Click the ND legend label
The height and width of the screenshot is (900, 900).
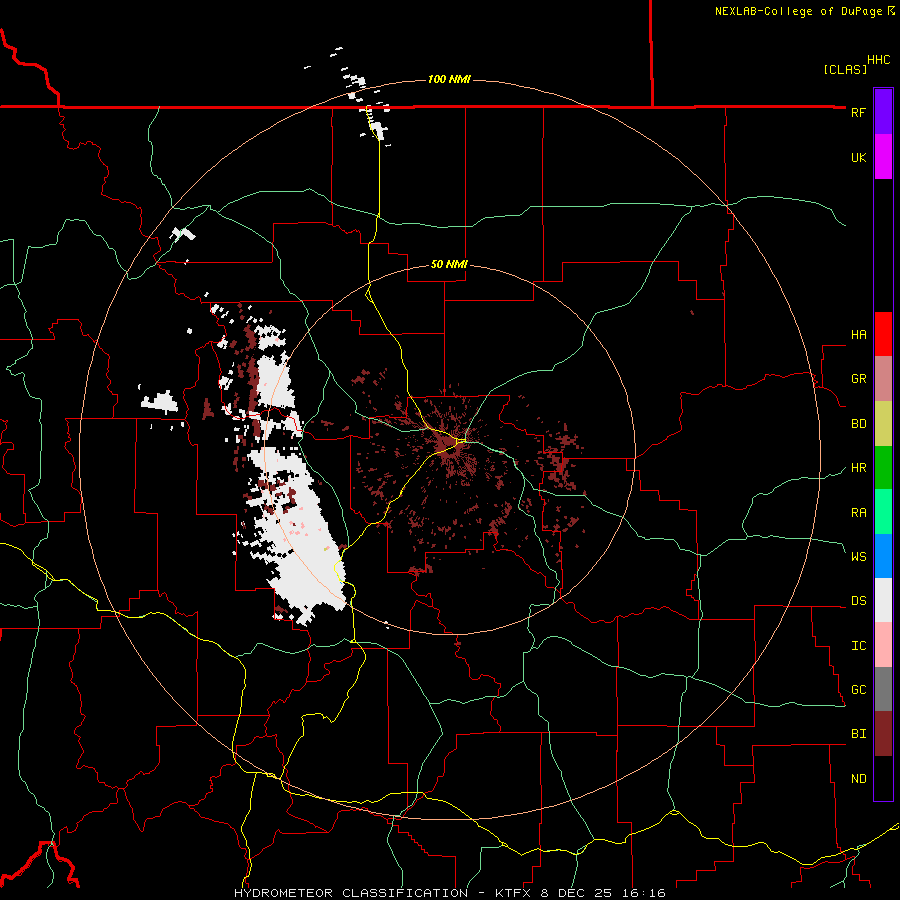pyautogui.click(x=858, y=778)
